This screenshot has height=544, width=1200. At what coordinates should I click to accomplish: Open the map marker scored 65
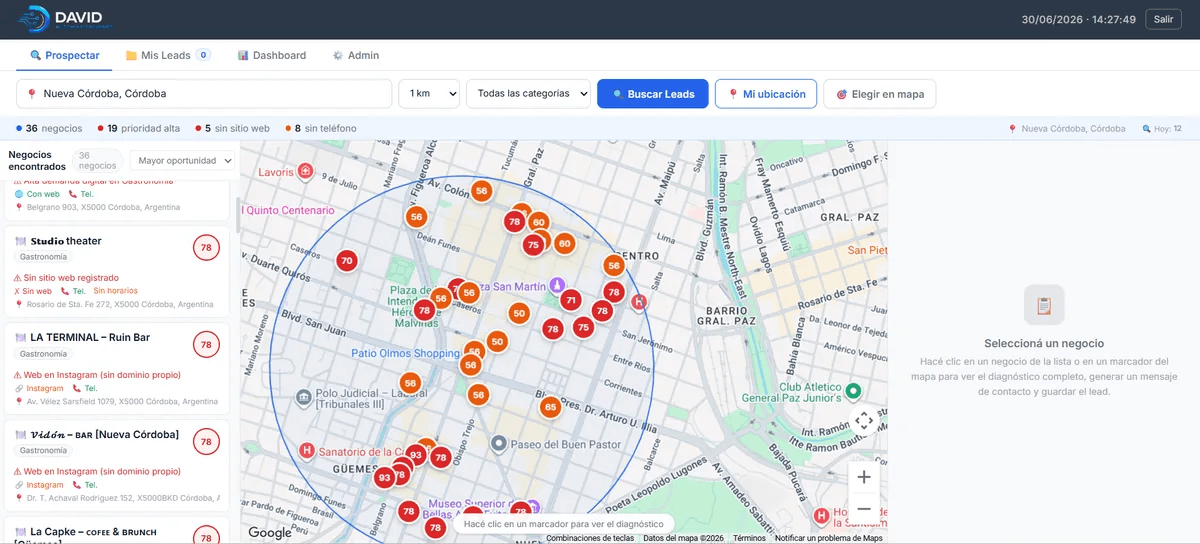[550, 407]
